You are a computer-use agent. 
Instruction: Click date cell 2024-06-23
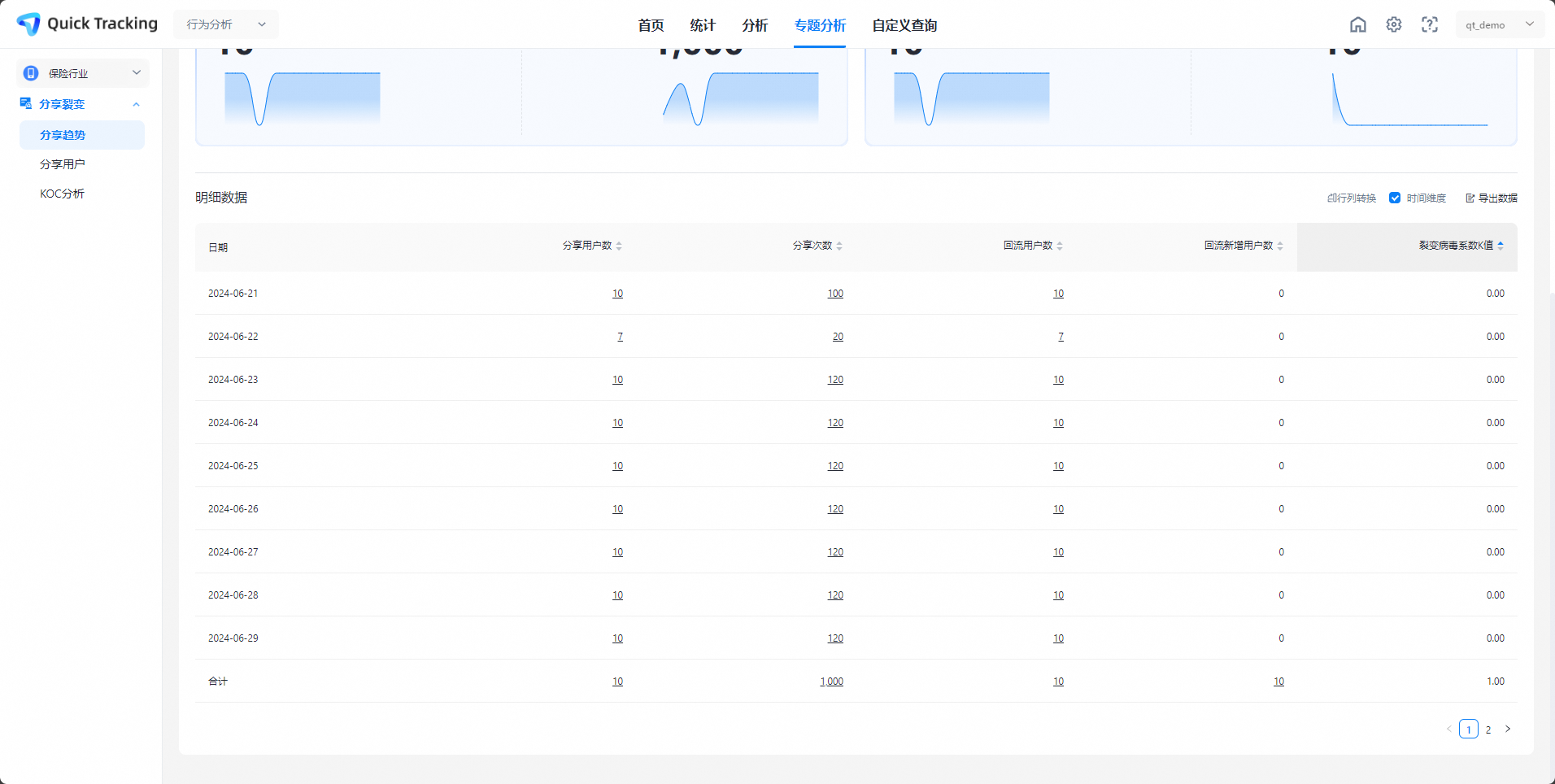click(233, 380)
